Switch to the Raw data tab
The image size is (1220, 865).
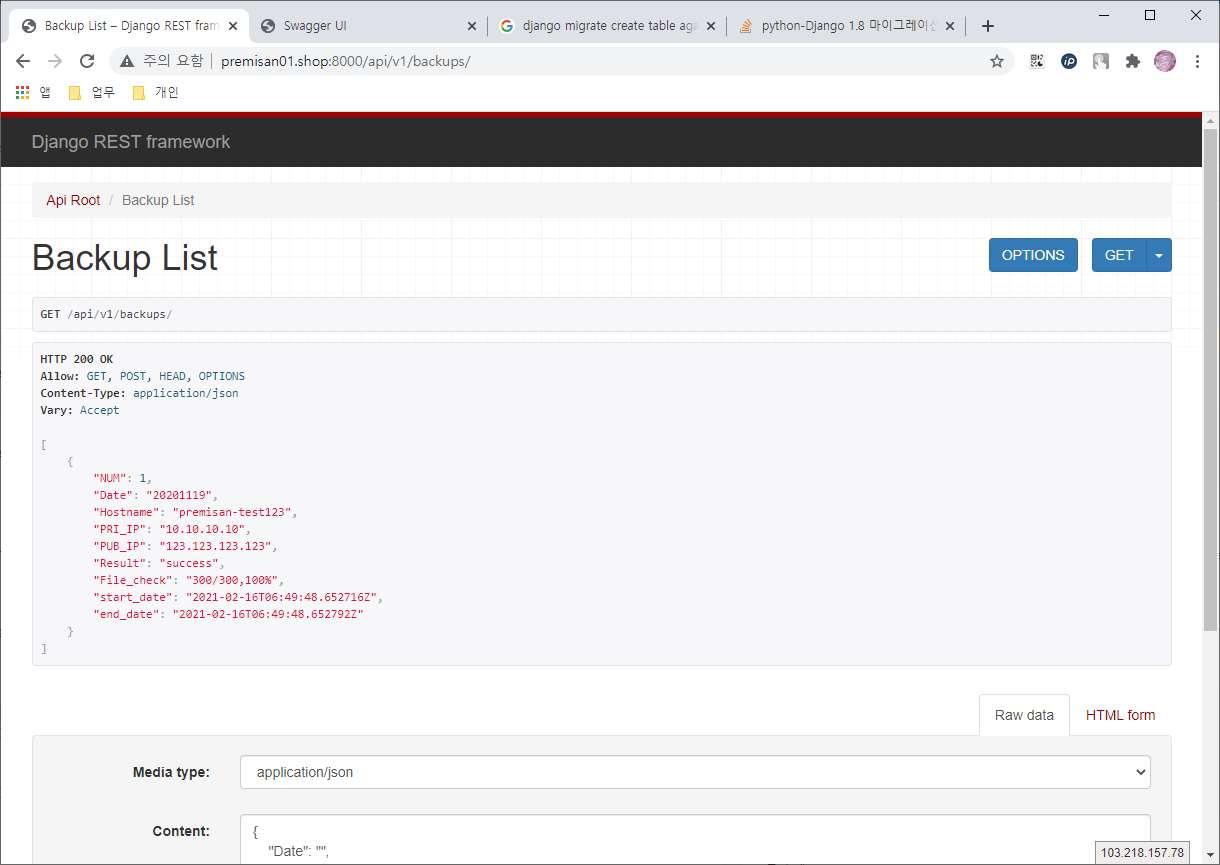1024,715
